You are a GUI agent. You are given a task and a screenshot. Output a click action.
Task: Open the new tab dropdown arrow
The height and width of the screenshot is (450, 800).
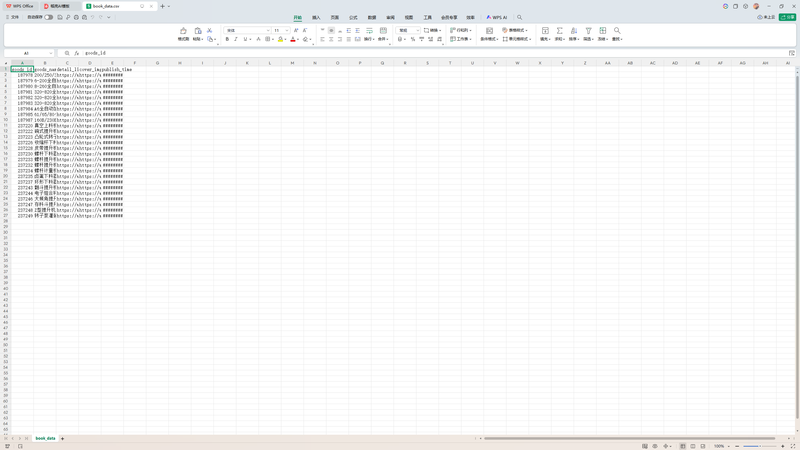pos(169,6)
